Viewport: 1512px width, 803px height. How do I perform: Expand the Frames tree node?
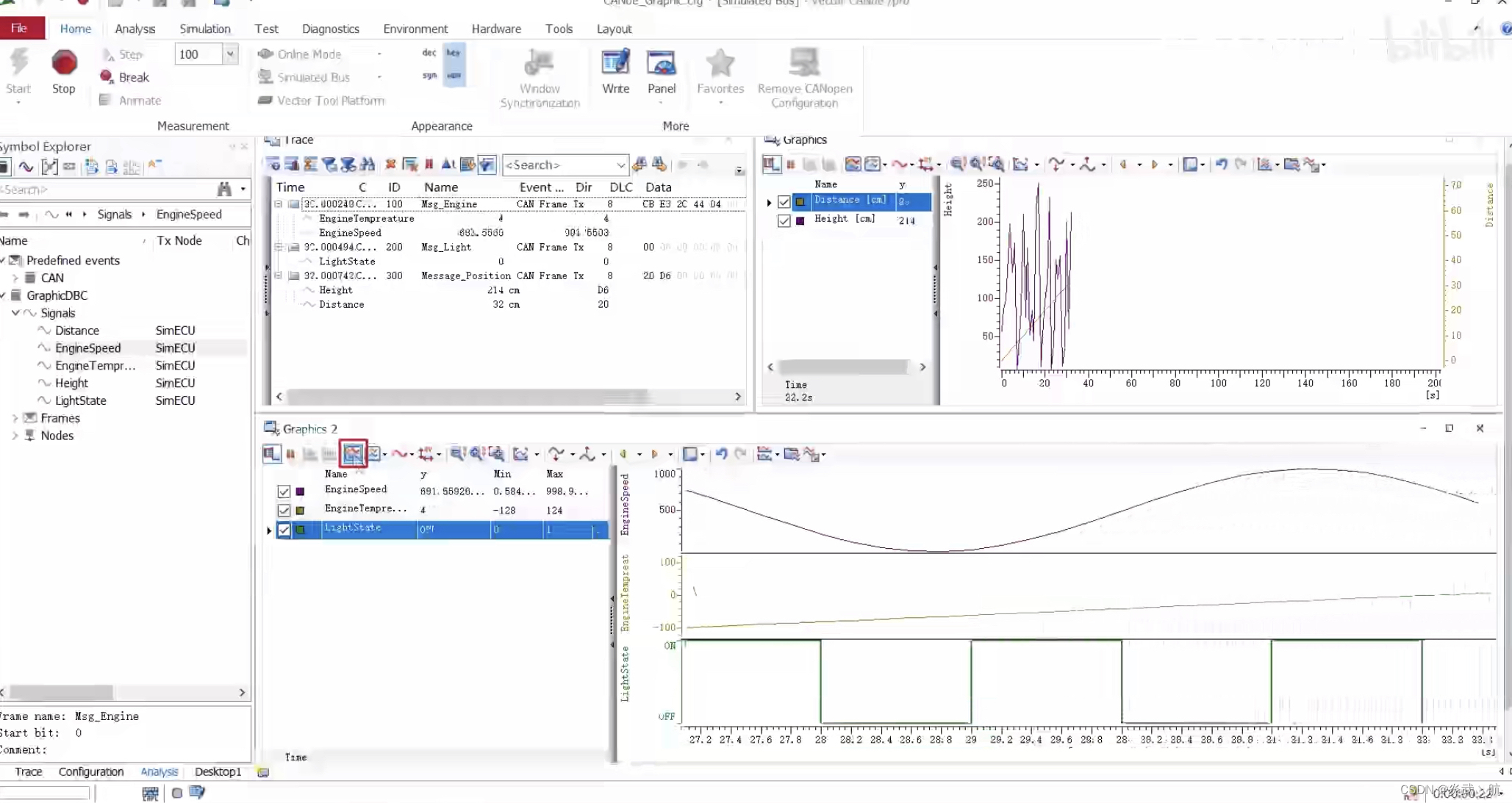point(15,418)
